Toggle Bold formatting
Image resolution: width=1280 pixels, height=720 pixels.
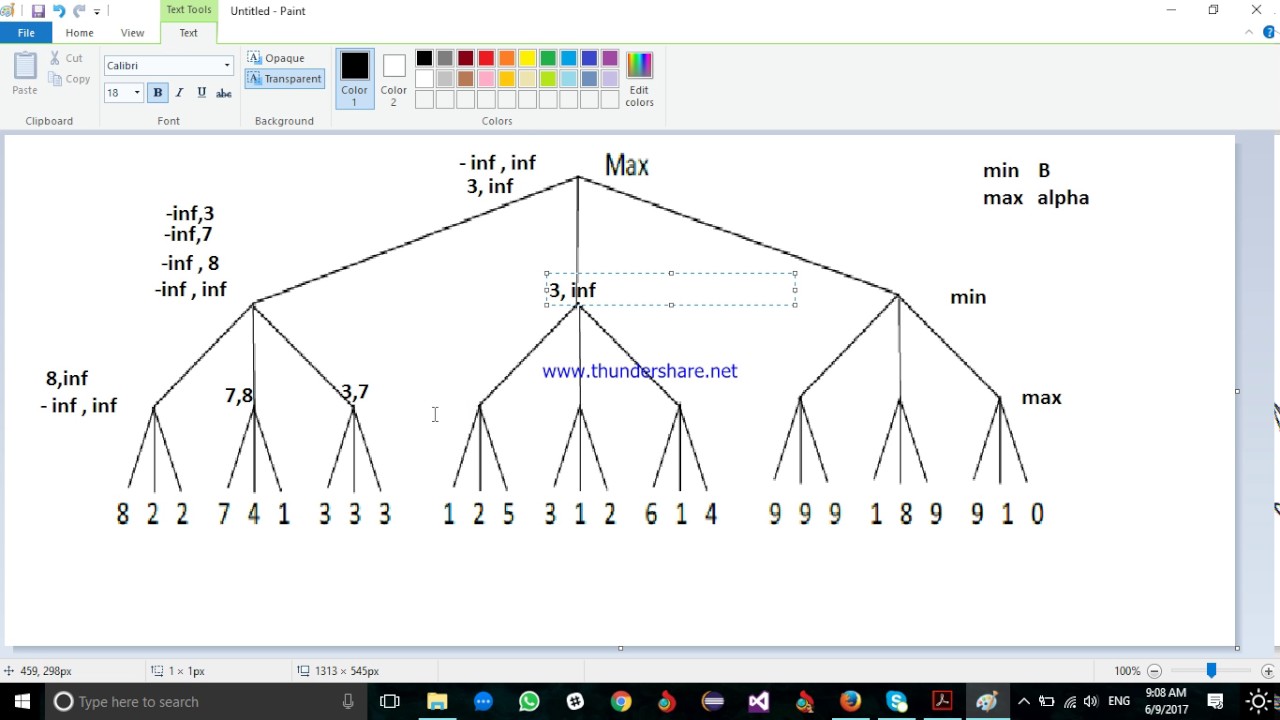click(158, 93)
